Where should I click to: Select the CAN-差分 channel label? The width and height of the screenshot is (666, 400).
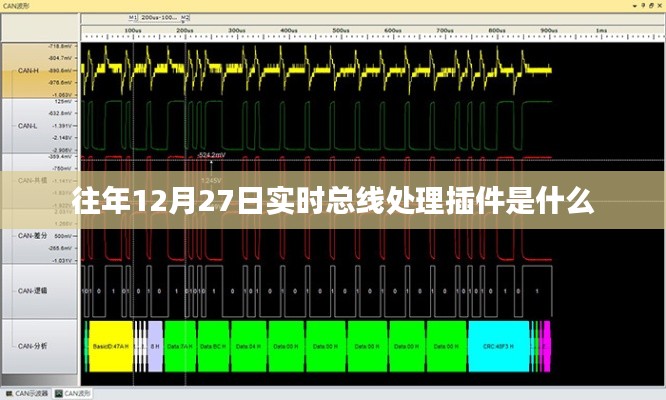32,236
